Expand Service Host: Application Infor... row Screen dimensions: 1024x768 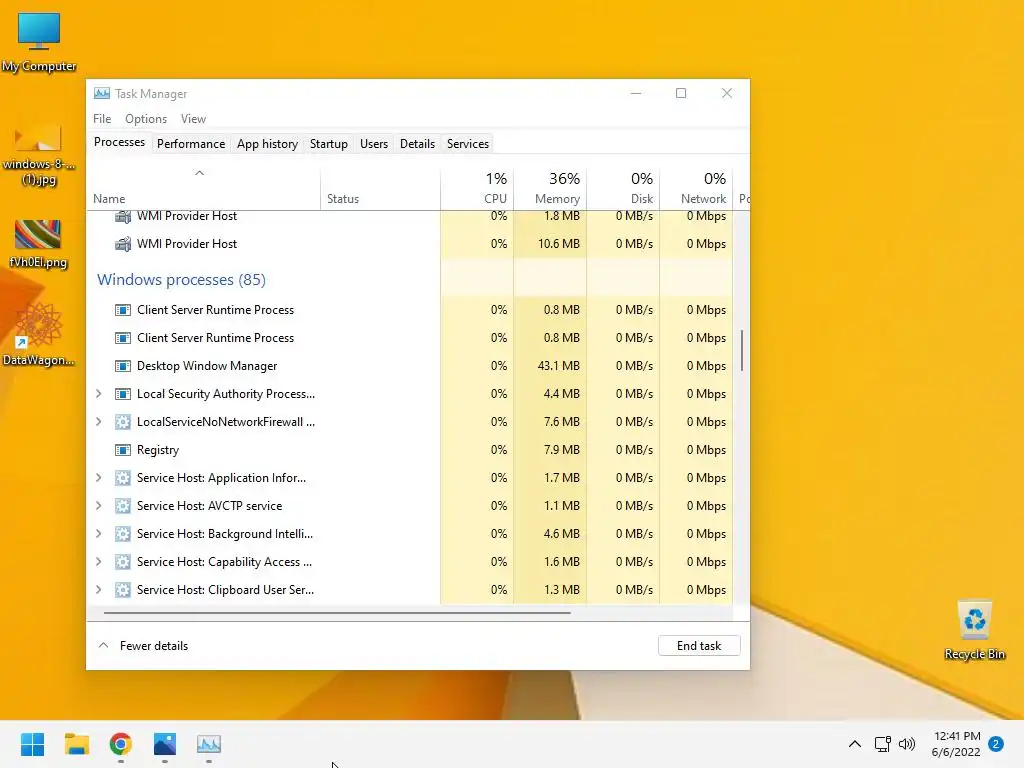pyautogui.click(x=99, y=478)
